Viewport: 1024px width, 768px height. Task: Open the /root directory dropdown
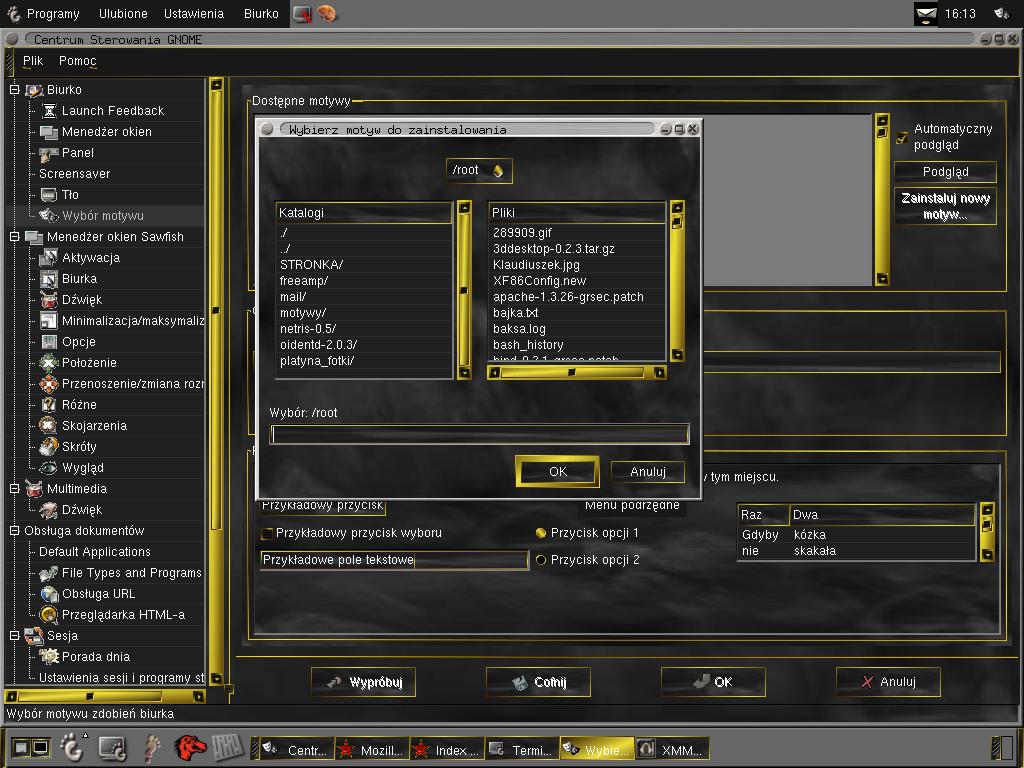(479, 170)
